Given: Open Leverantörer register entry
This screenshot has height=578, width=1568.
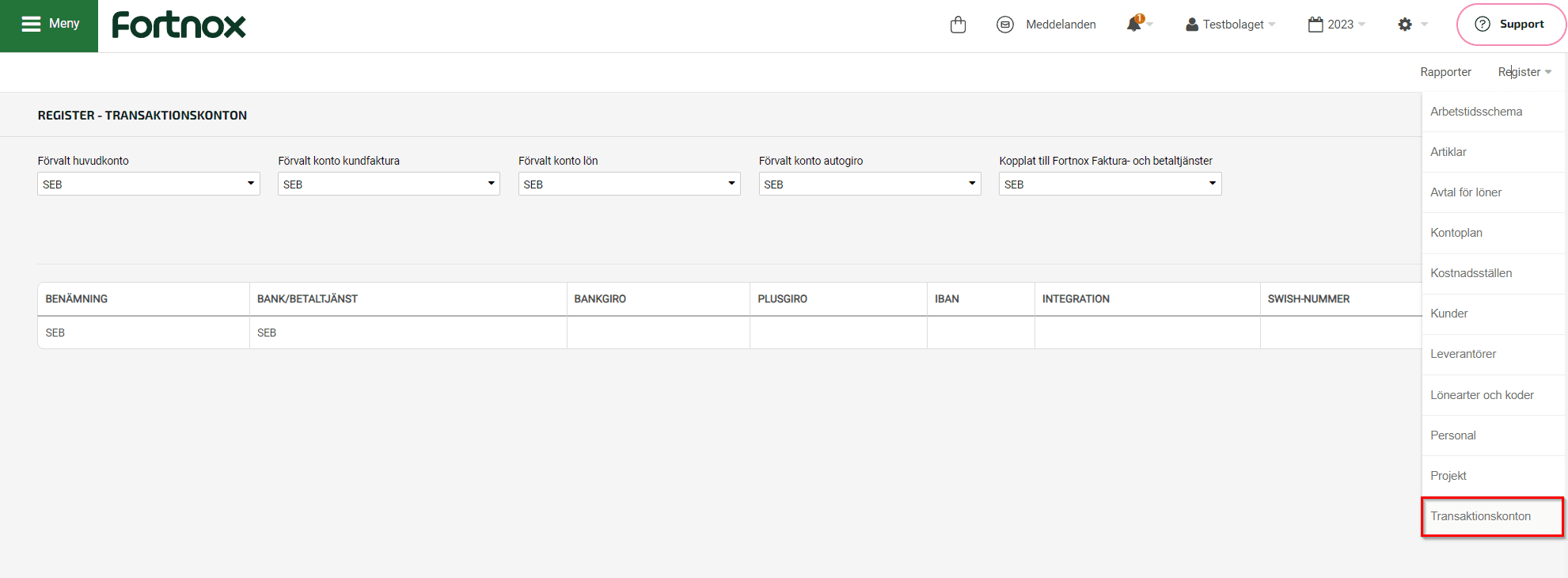Looking at the screenshot, I should point(1493,354).
